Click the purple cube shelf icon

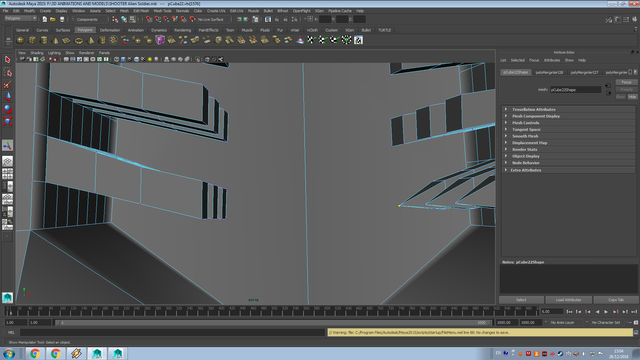(160, 40)
